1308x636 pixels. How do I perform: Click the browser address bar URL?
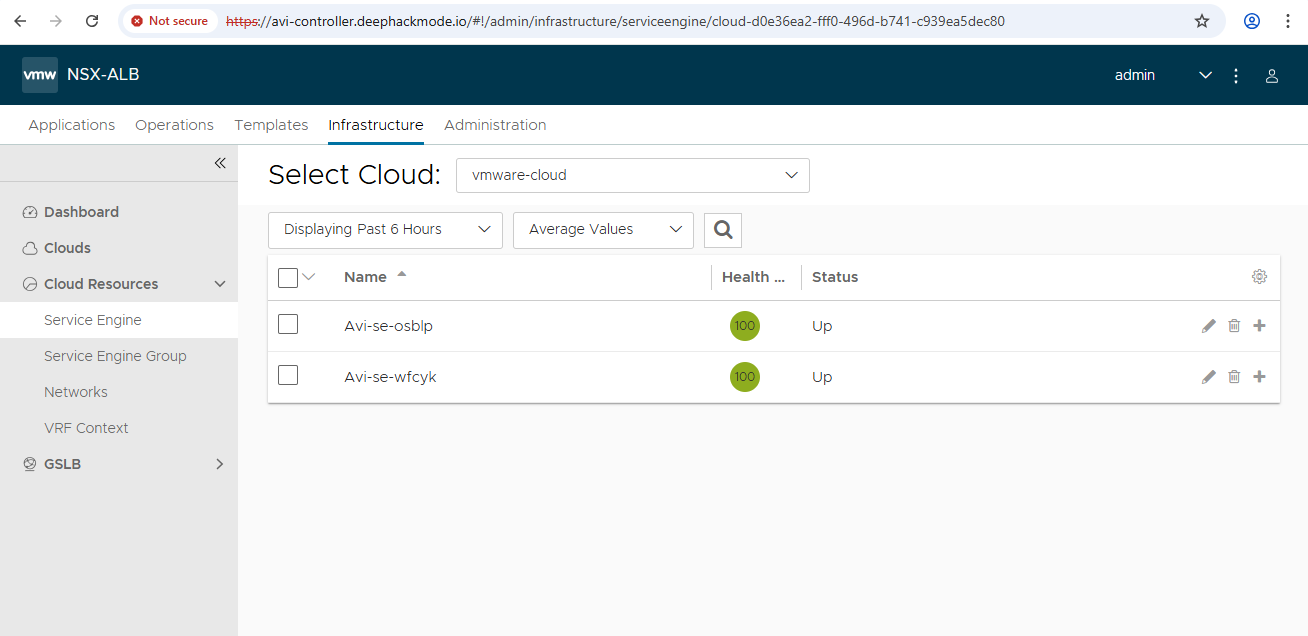[615, 21]
